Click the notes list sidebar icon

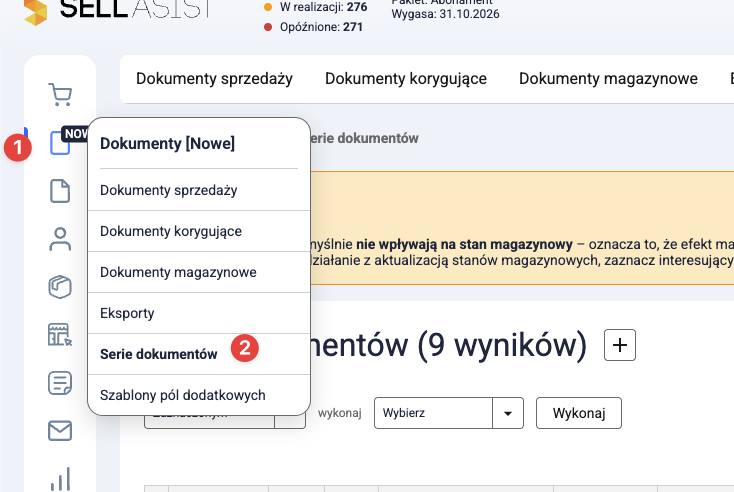pyautogui.click(x=60, y=383)
